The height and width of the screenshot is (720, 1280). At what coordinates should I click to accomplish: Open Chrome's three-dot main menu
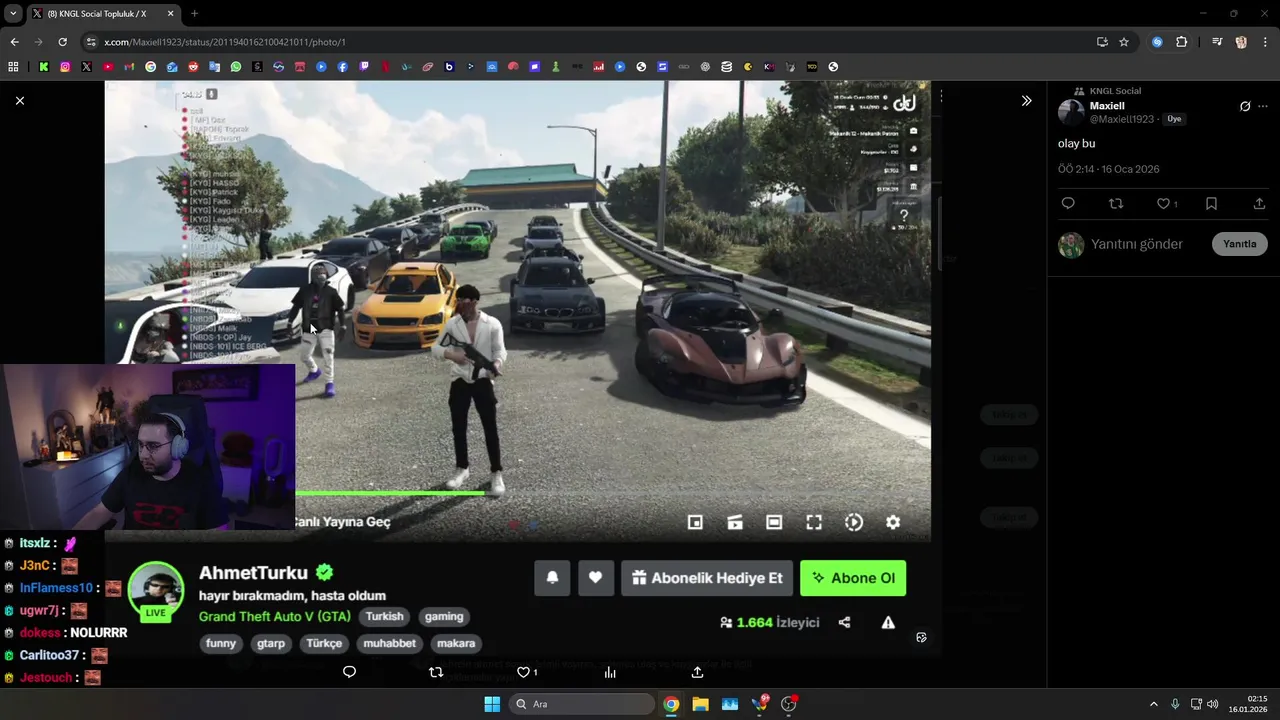(1265, 42)
